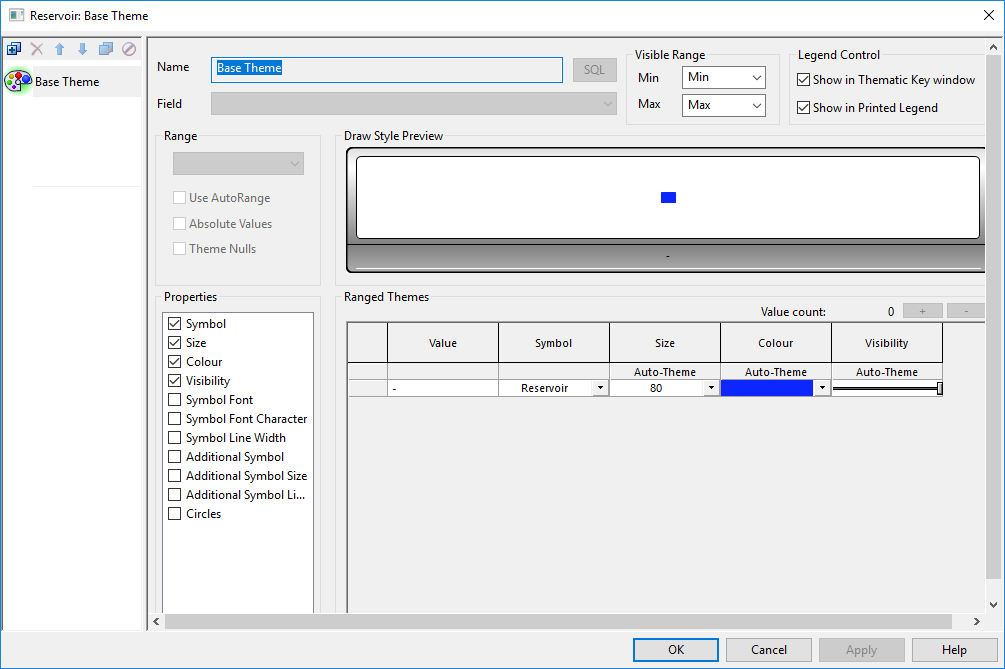Image resolution: width=1005 pixels, height=669 pixels.
Task: Open the SQL editor button
Action: coord(594,70)
